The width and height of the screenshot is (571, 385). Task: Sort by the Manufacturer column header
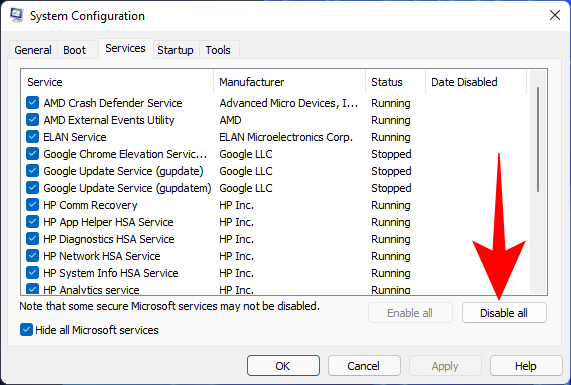coord(290,82)
